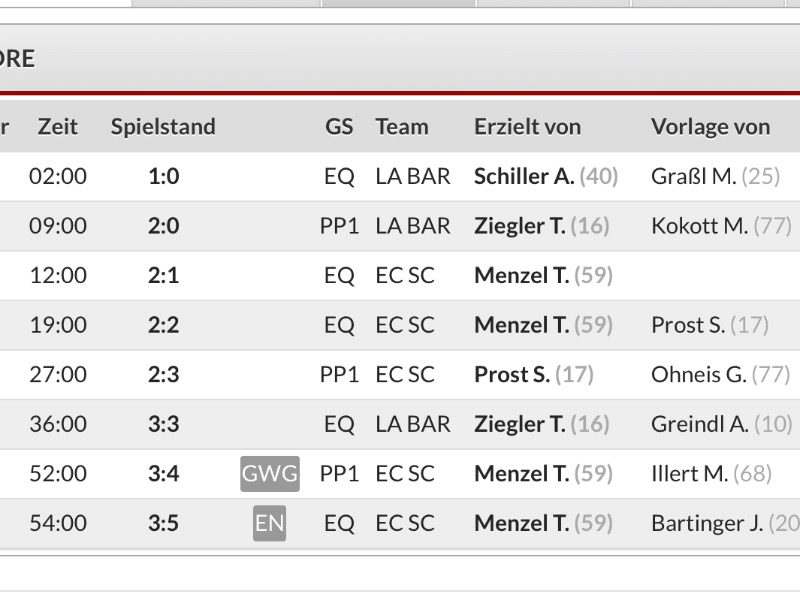Open assist Bartinger J. player link
Image resolution: width=800 pixels, height=600 pixels.
[x=707, y=523]
